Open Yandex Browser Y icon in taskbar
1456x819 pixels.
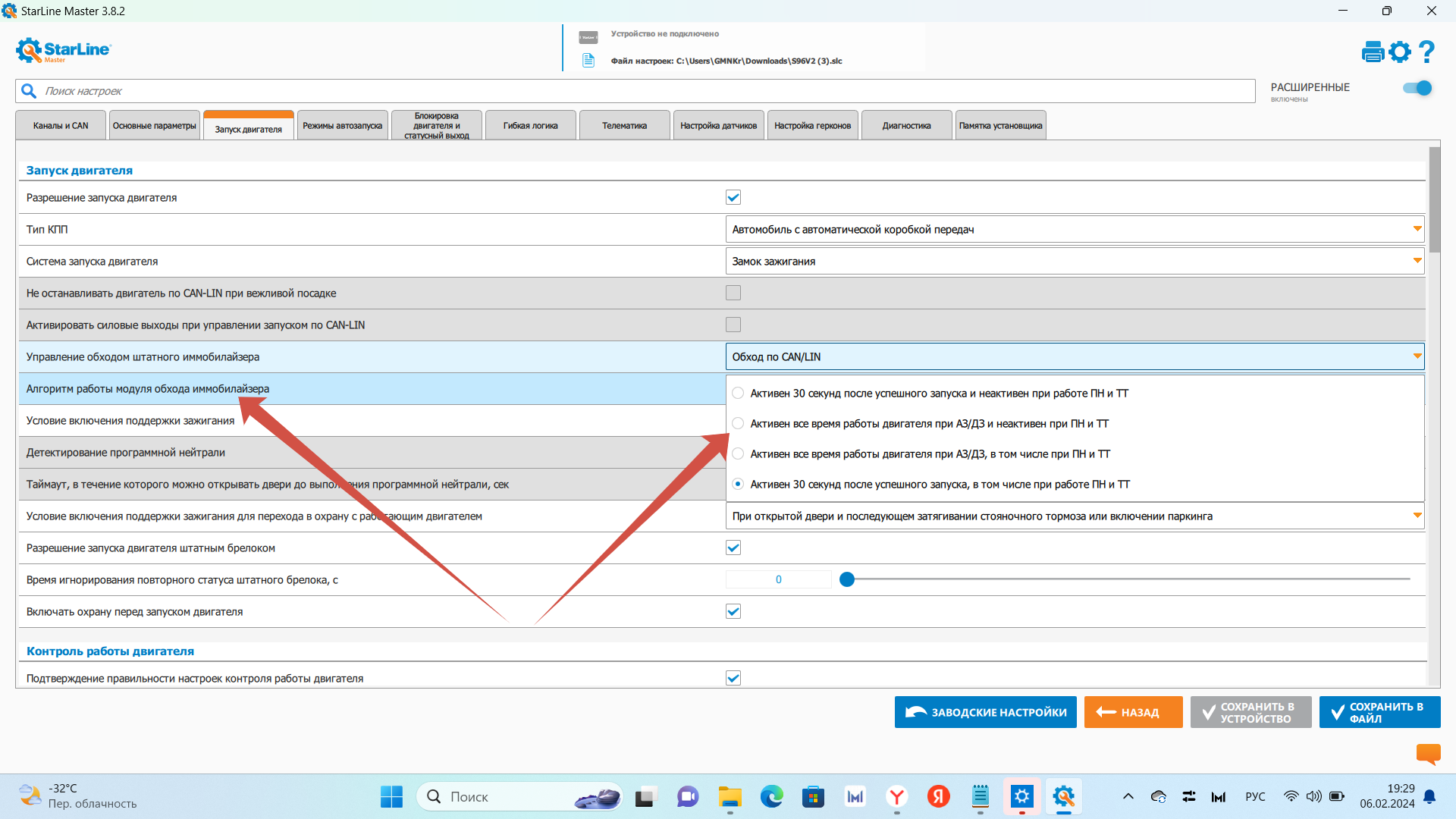pos(897,796)
